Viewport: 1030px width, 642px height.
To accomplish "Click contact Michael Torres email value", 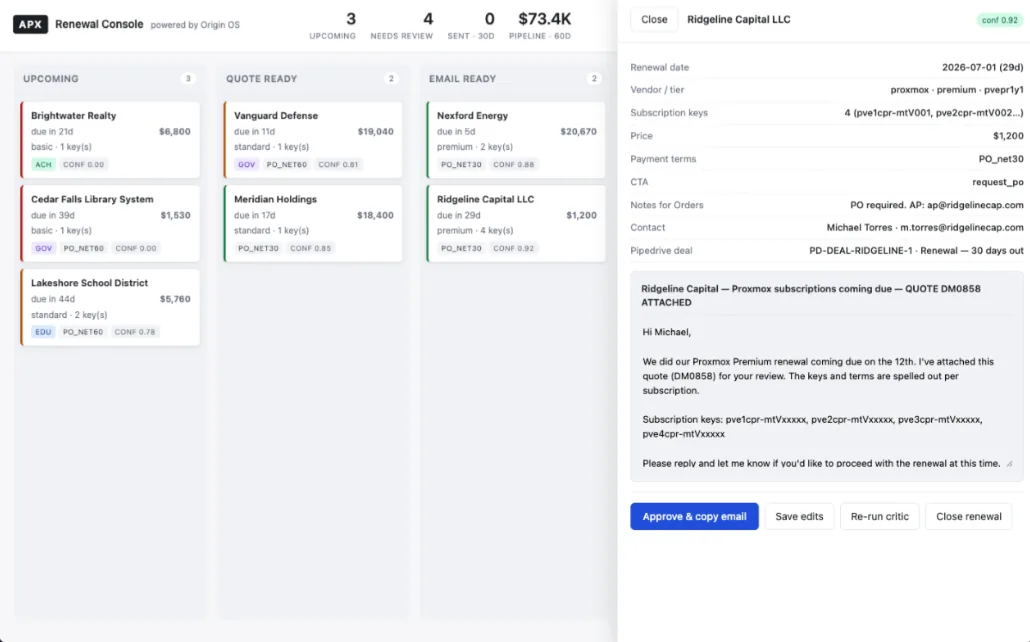I will [925, 227].
